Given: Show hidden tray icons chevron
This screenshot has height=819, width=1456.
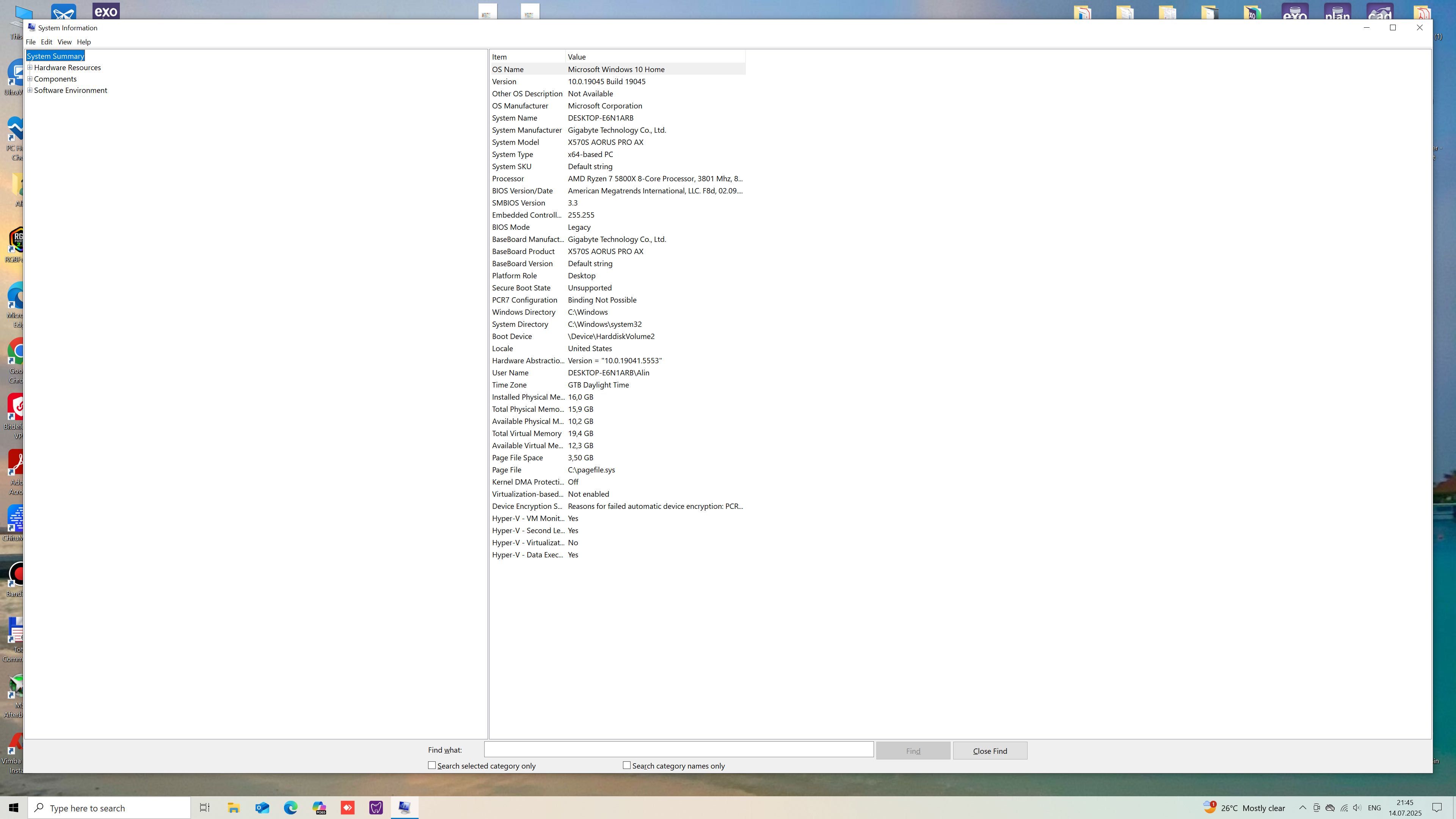Looking at the screenshot, I should point(1302,808).
